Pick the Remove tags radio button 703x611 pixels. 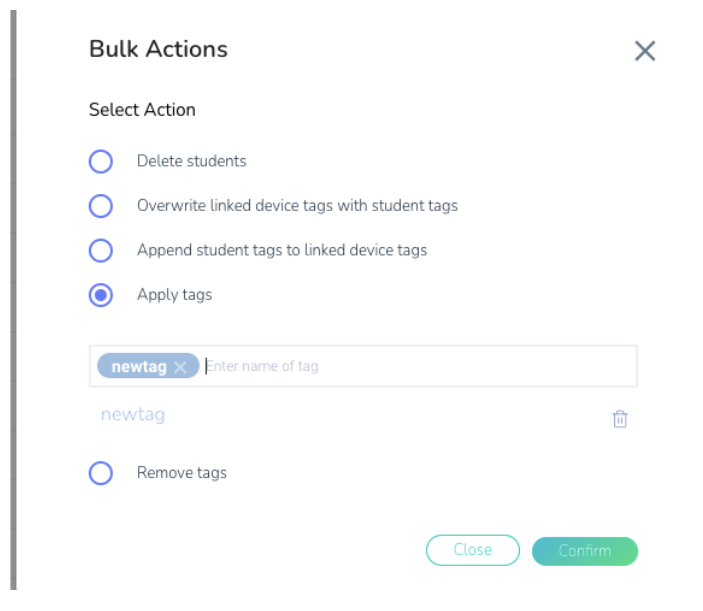(x=100, y=473)
